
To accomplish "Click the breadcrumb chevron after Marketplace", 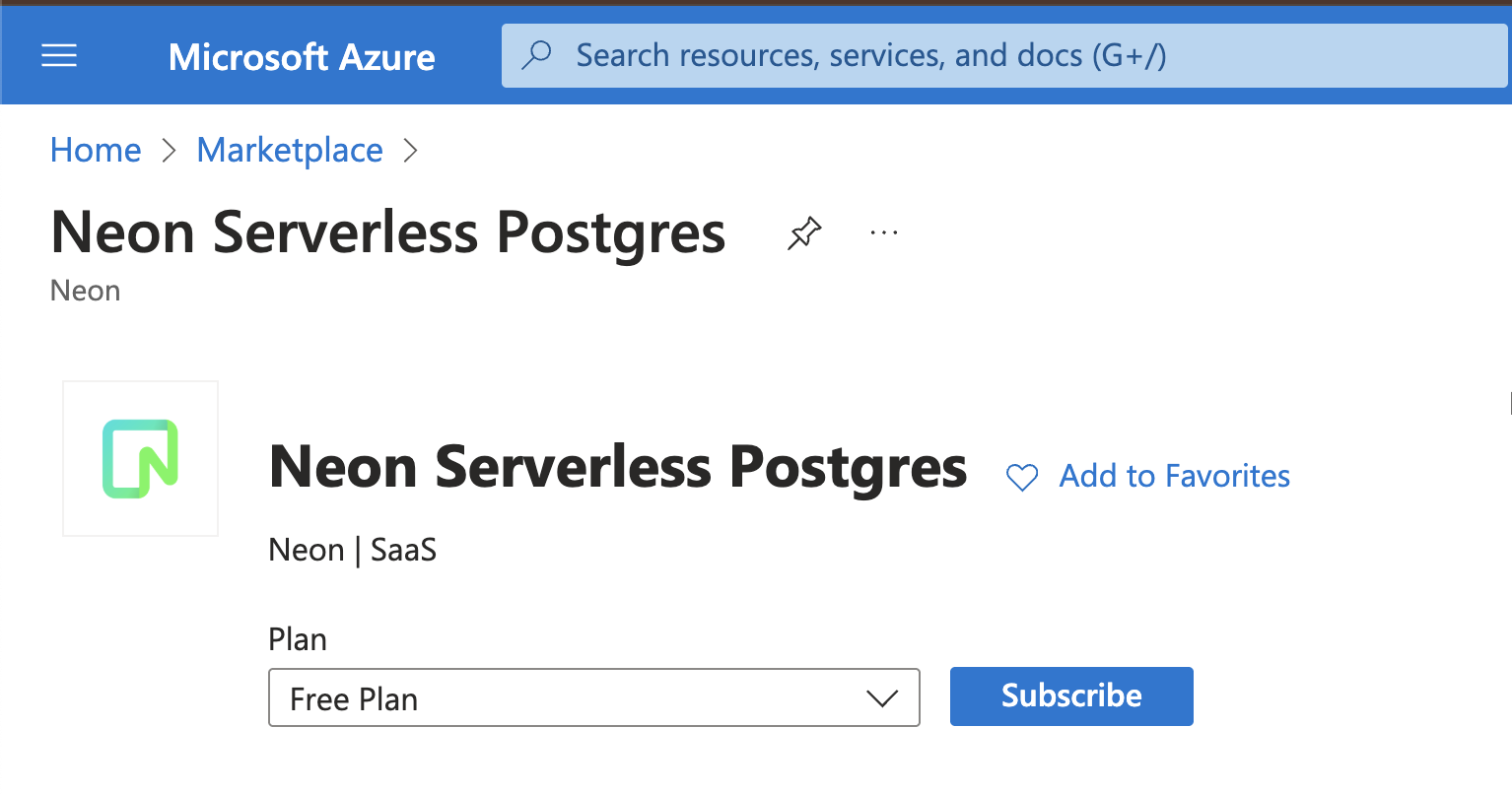I will point(411,150).
